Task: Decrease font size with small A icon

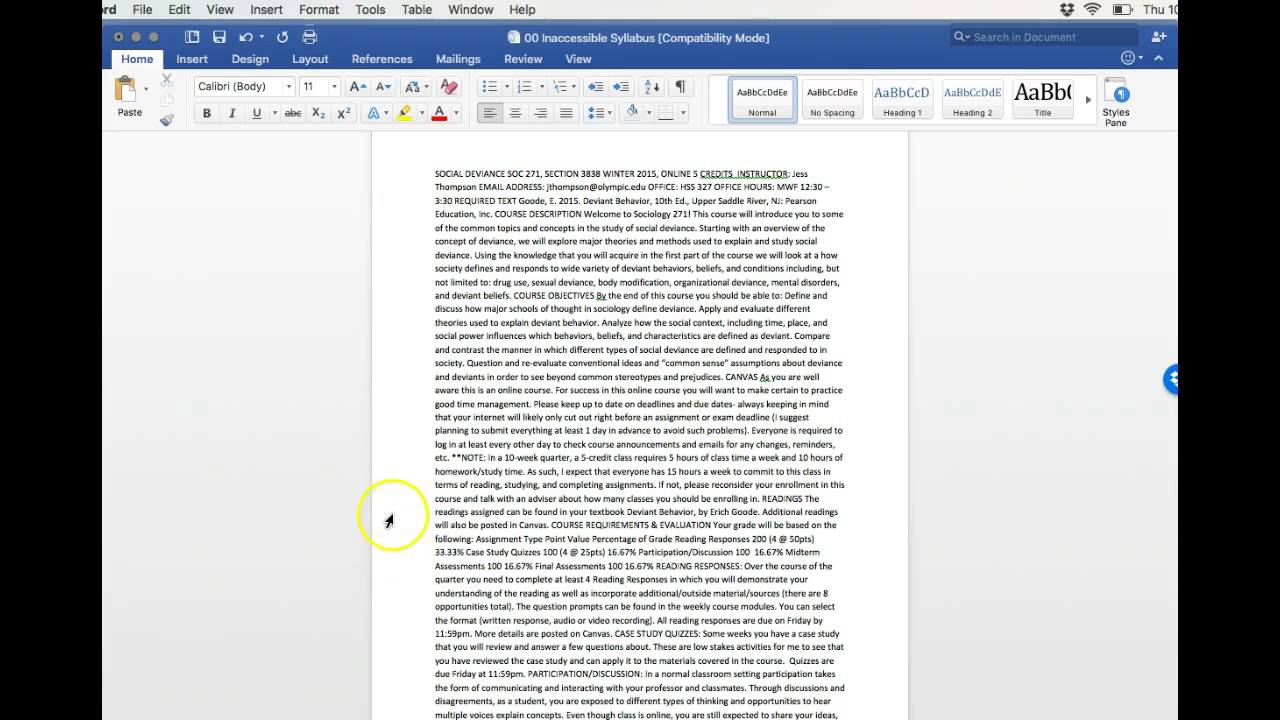Action: [x=383, y=87]
